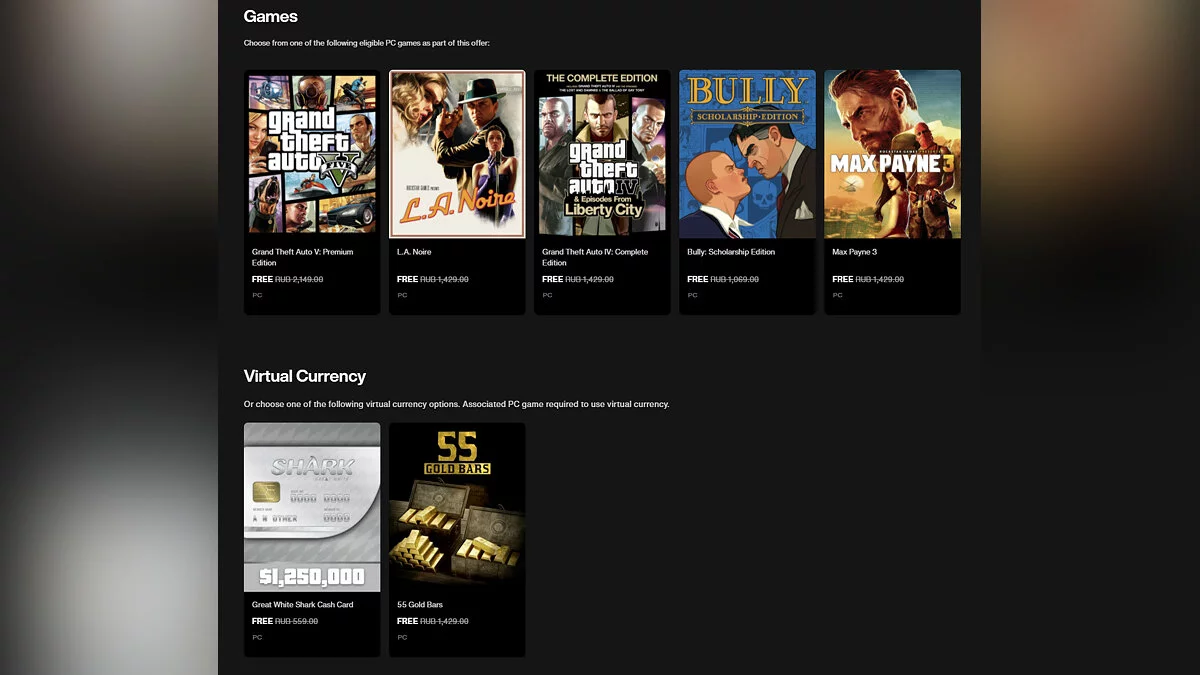This screenshot has height=675, width=1200.
Task: Select the 55 Gold Bars image
Action: coord(457,507)
